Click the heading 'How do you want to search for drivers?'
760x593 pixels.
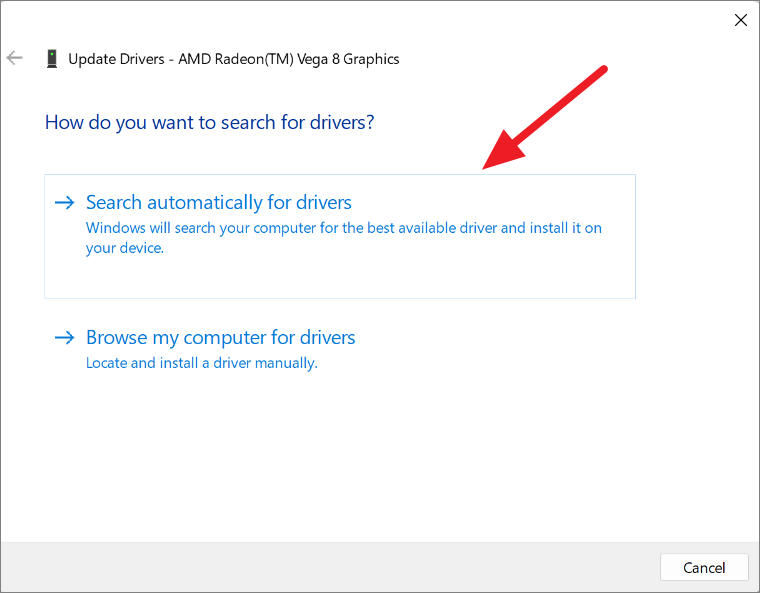coord(209,122)
